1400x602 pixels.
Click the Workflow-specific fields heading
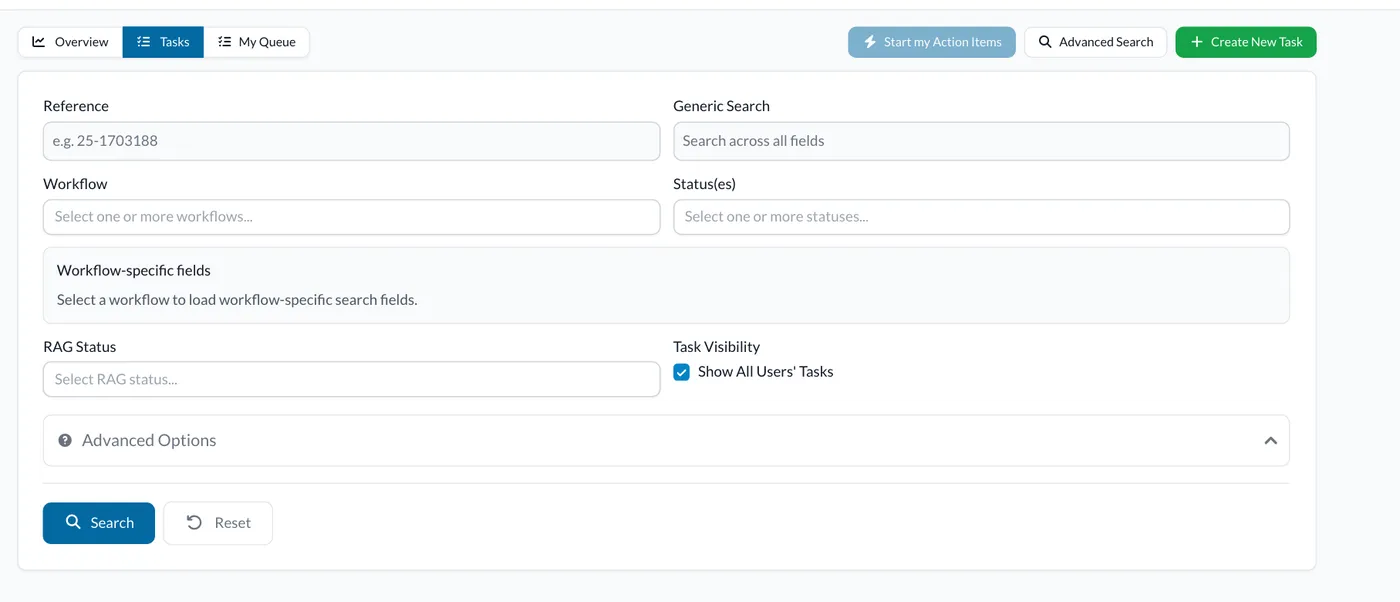134,270
